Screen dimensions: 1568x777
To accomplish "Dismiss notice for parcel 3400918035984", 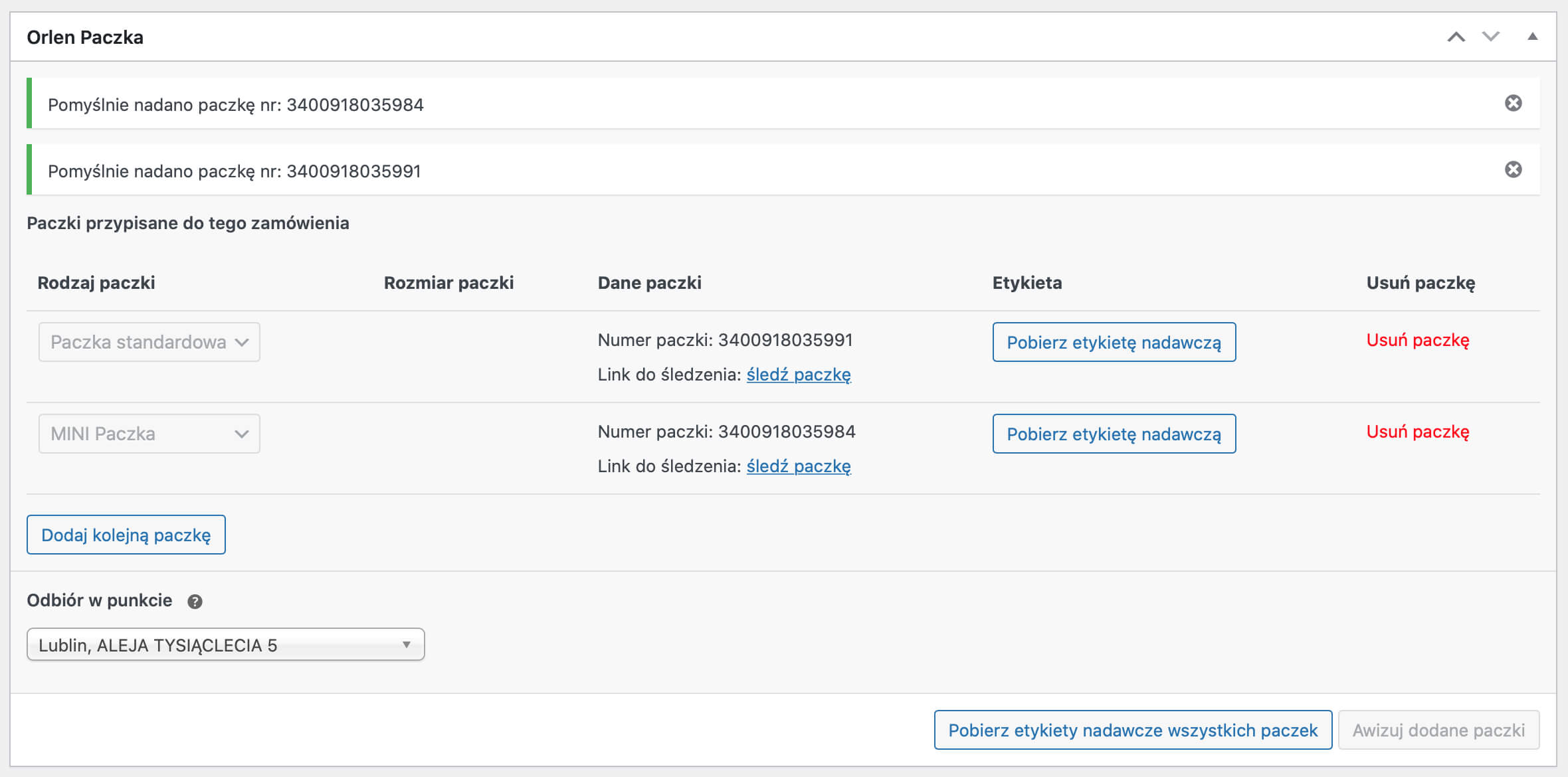I will pyautogui.click(x=1513, y=103).
